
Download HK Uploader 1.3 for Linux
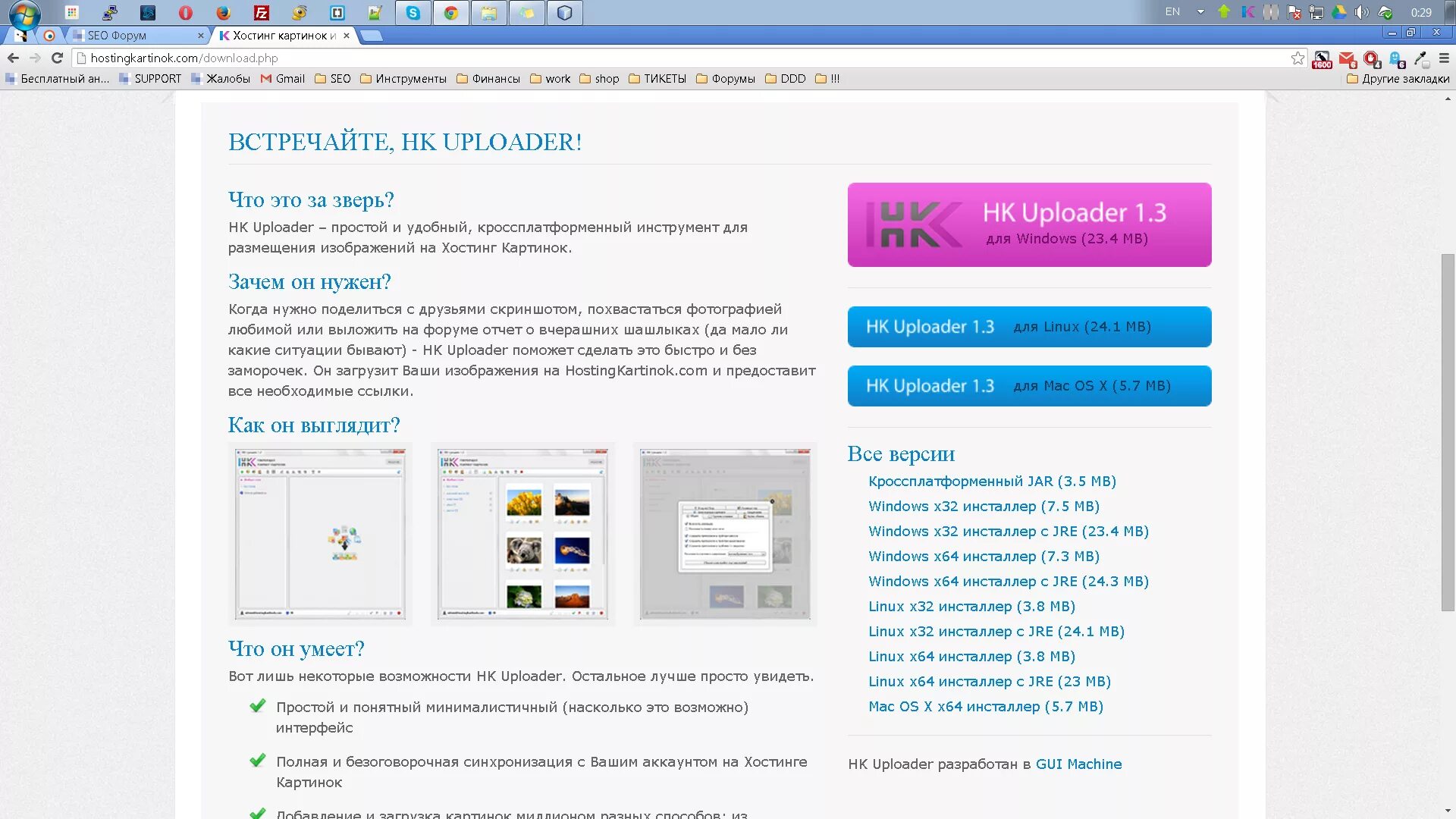tap(1029, 327)
